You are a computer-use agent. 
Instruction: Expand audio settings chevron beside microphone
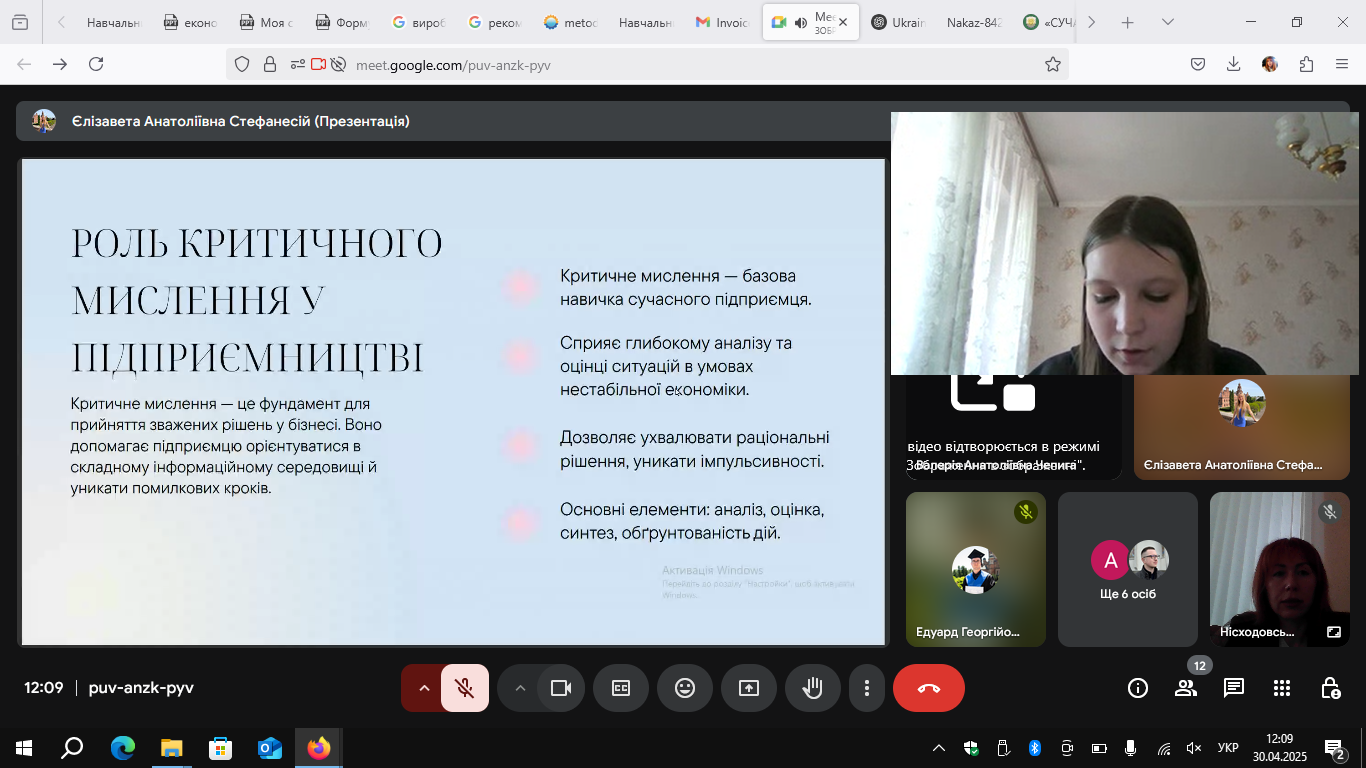(423, 688)
